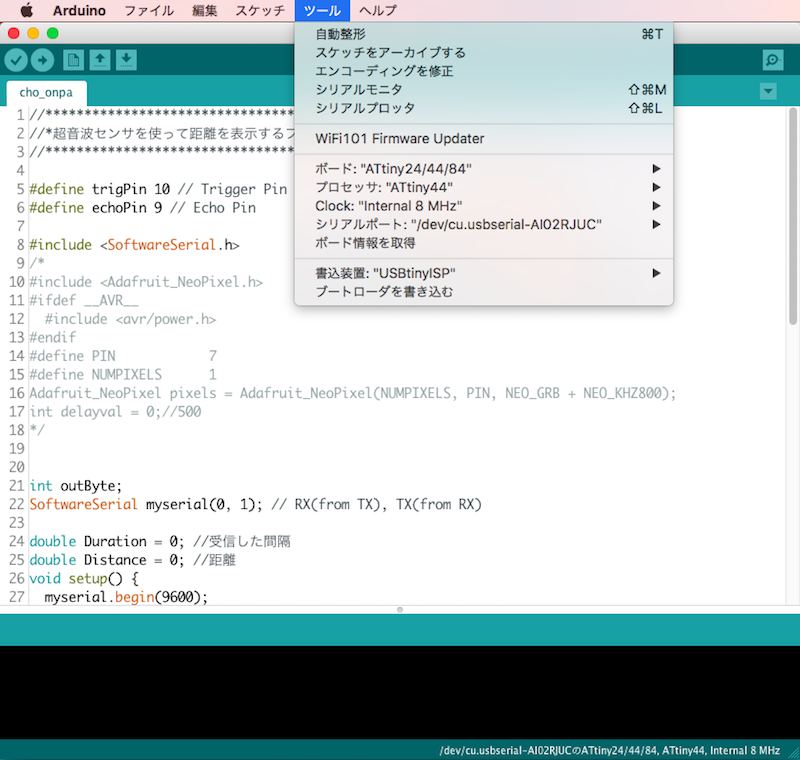The height and width of the screenshot is (760, 800).
Task: Click the 'double Distance = 0;' line
Action: [133, 560]
